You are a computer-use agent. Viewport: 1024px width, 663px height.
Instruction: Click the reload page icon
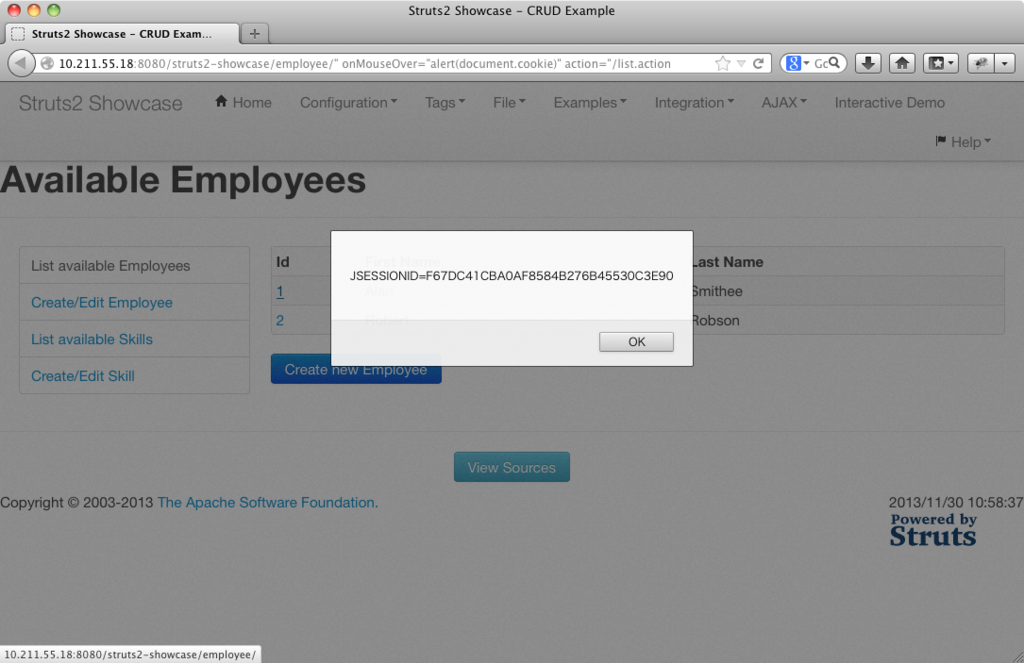click(x=758, y=63)
